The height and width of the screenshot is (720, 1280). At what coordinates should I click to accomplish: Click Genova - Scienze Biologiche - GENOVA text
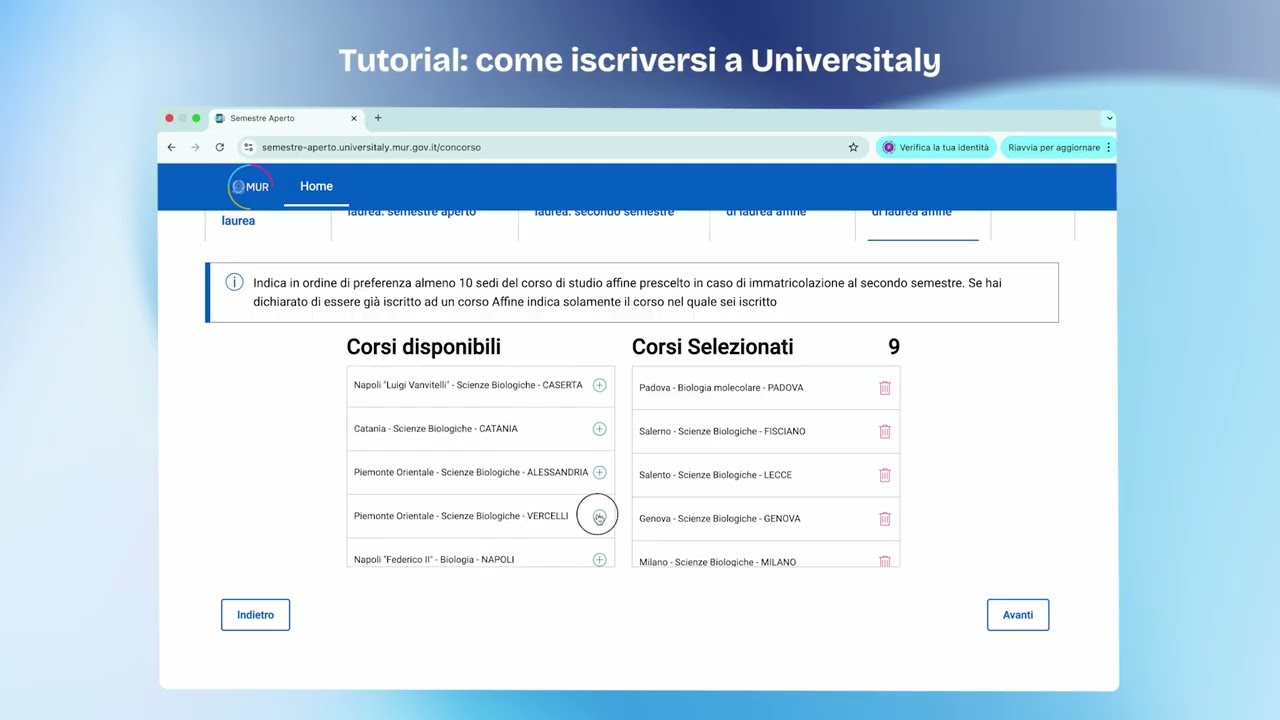[720, 518]
